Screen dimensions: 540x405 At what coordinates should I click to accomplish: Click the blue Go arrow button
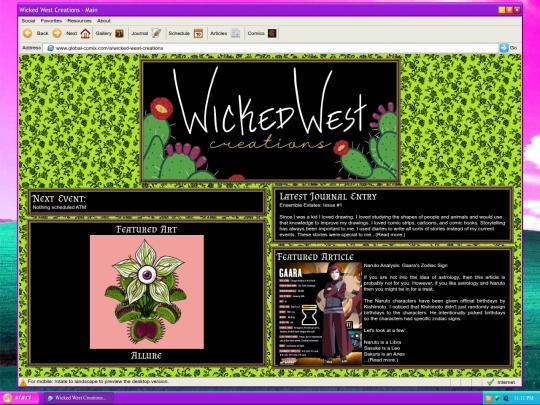(504, 48)
